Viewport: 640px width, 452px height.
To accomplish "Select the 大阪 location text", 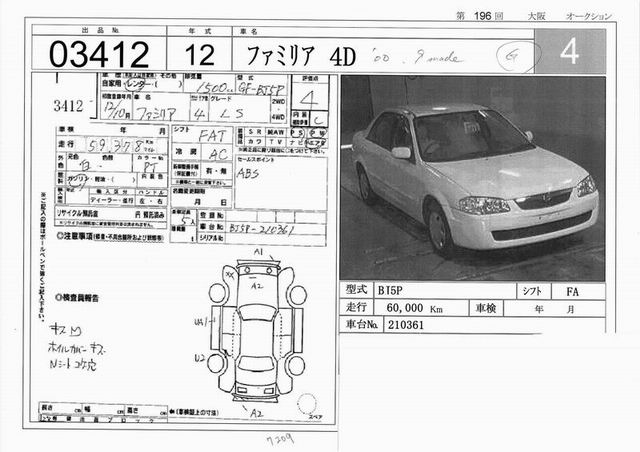I will point(536,16).
